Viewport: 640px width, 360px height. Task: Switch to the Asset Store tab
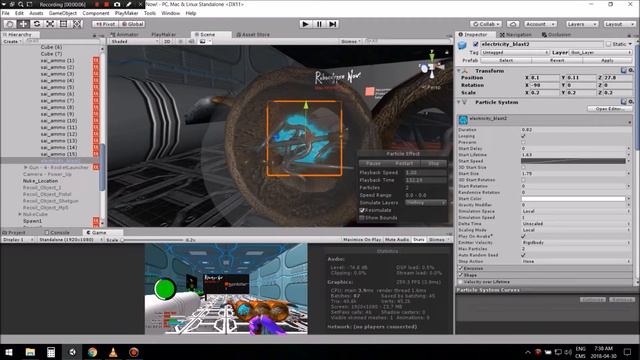click(x=253, y=35)
